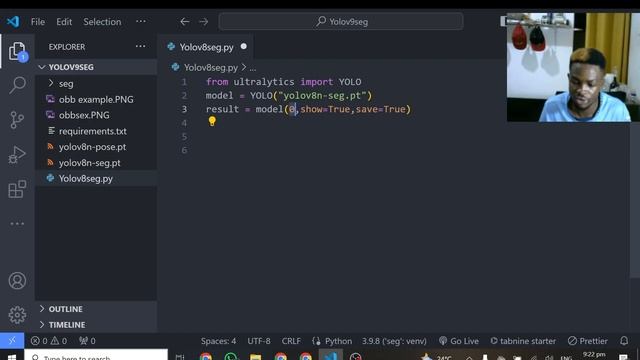
Task: Open the Source Control view
Action: (x=17, y=120)
